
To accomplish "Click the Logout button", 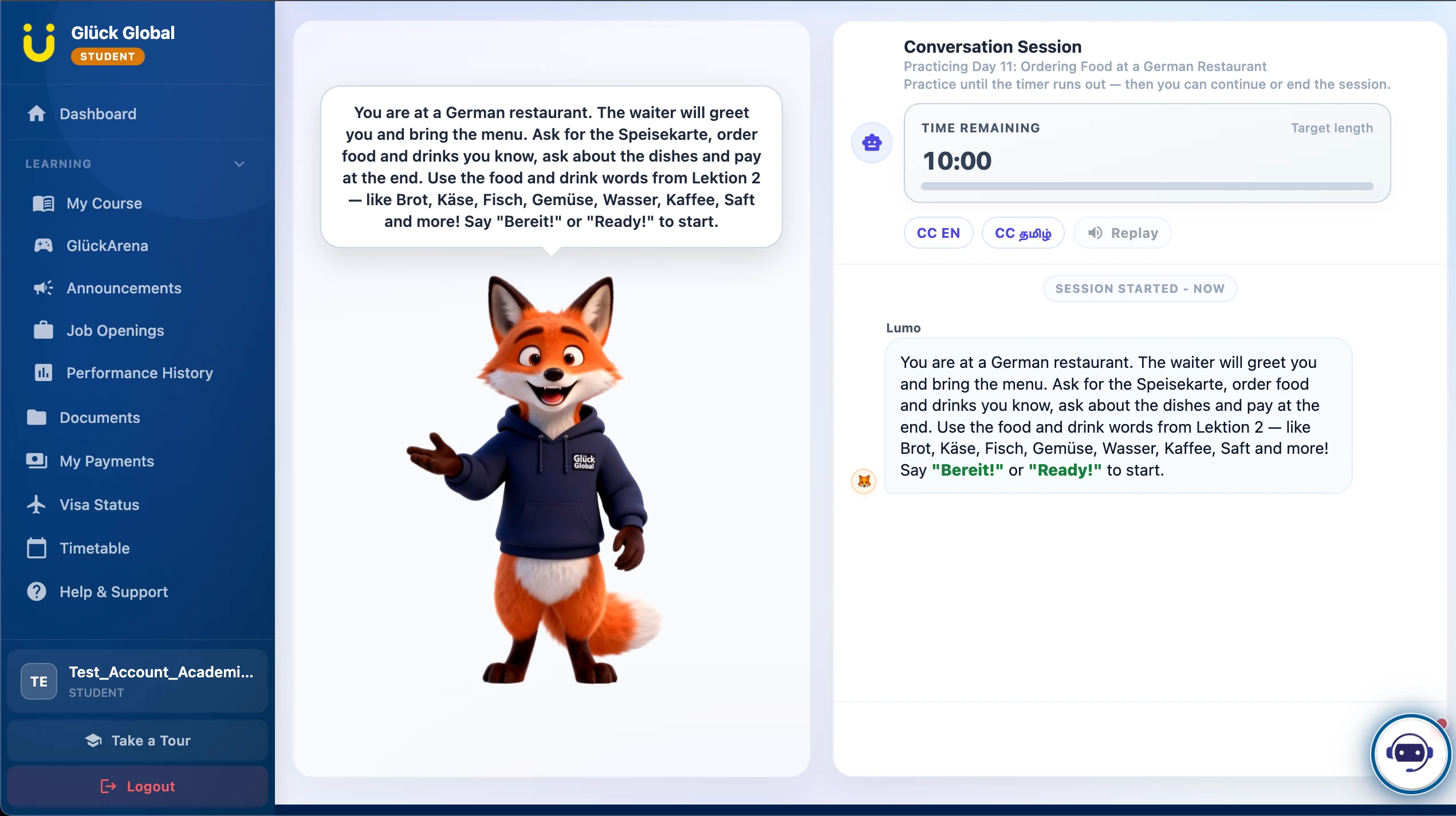I will pos(137,786).
